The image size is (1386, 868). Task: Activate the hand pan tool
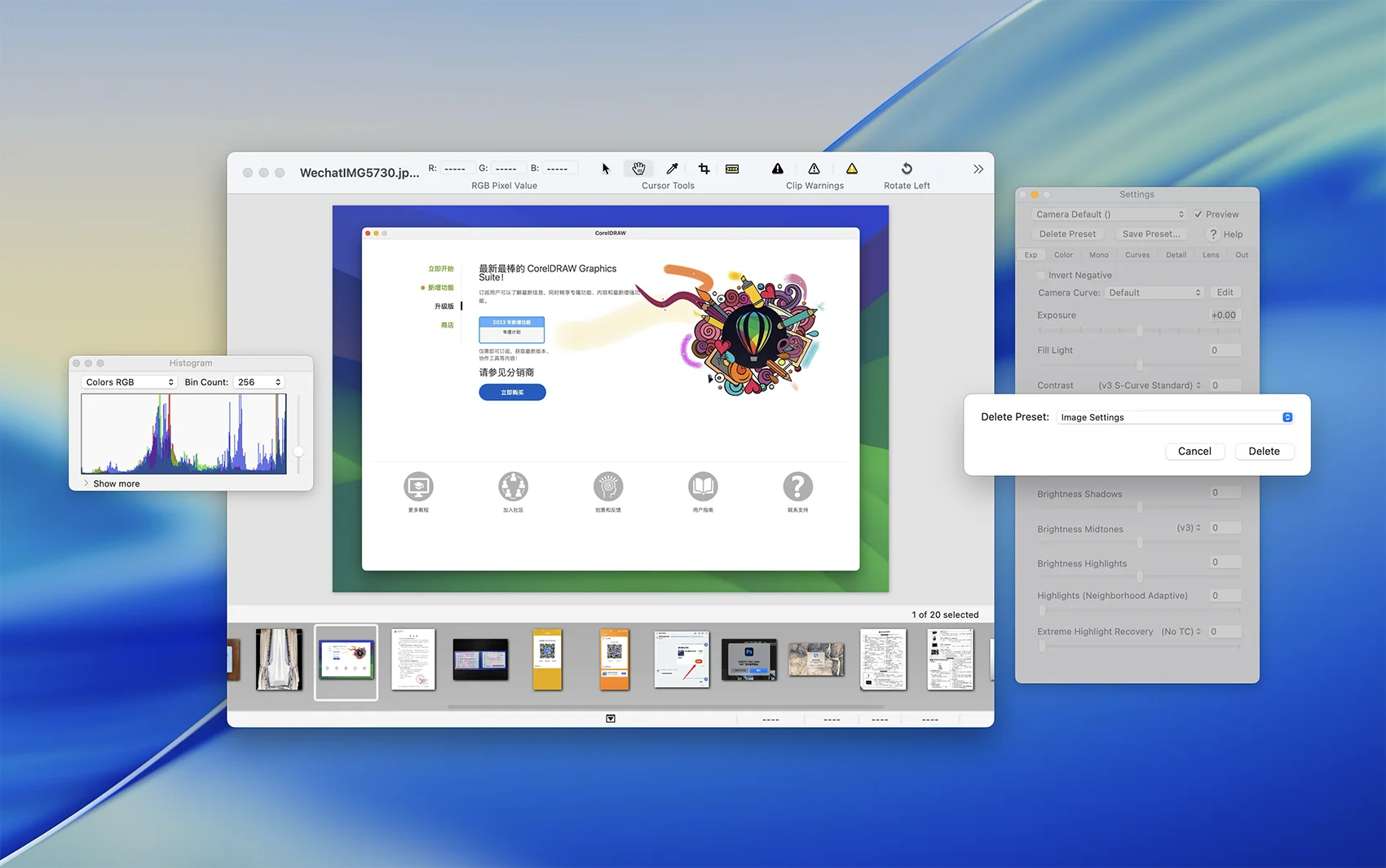638,169
